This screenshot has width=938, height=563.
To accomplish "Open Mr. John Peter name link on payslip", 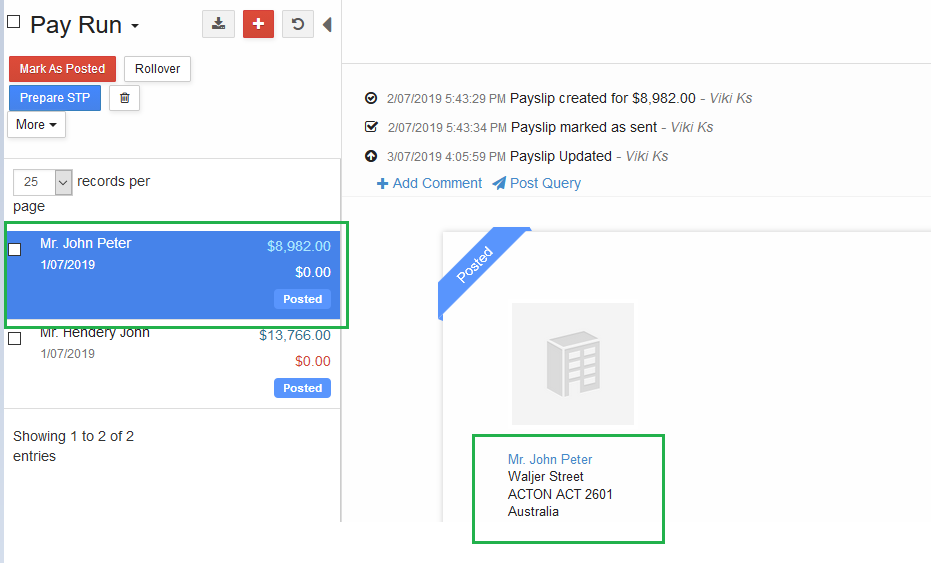I will point(550,459).
